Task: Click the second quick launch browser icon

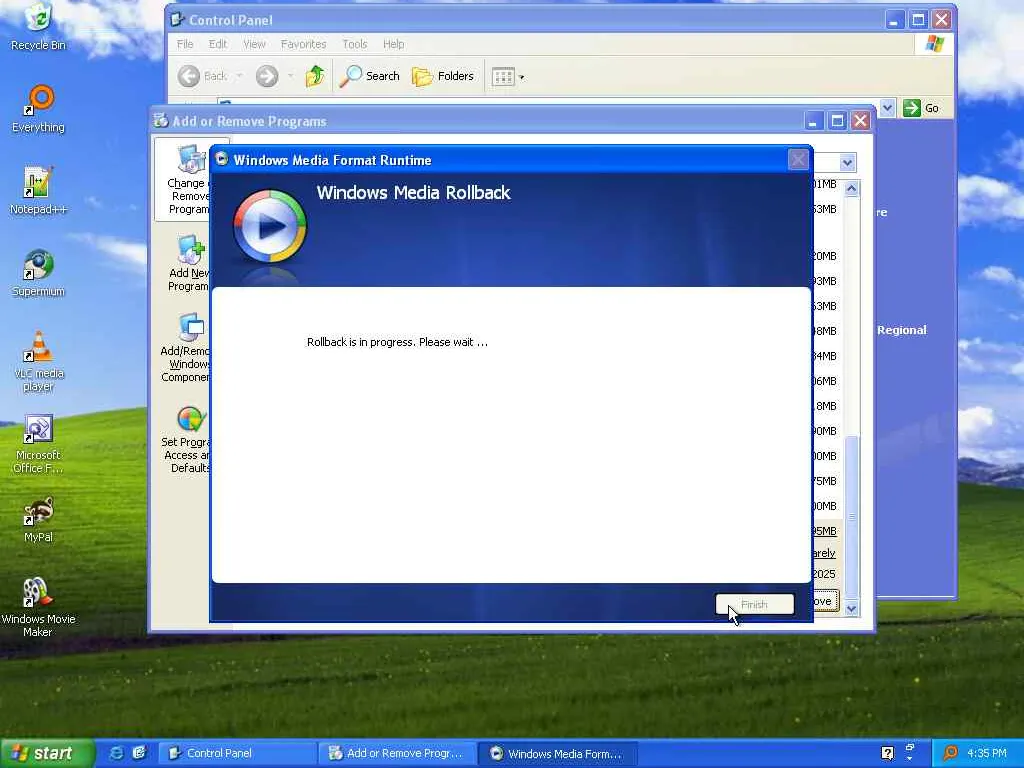Action: pos(139,753)
